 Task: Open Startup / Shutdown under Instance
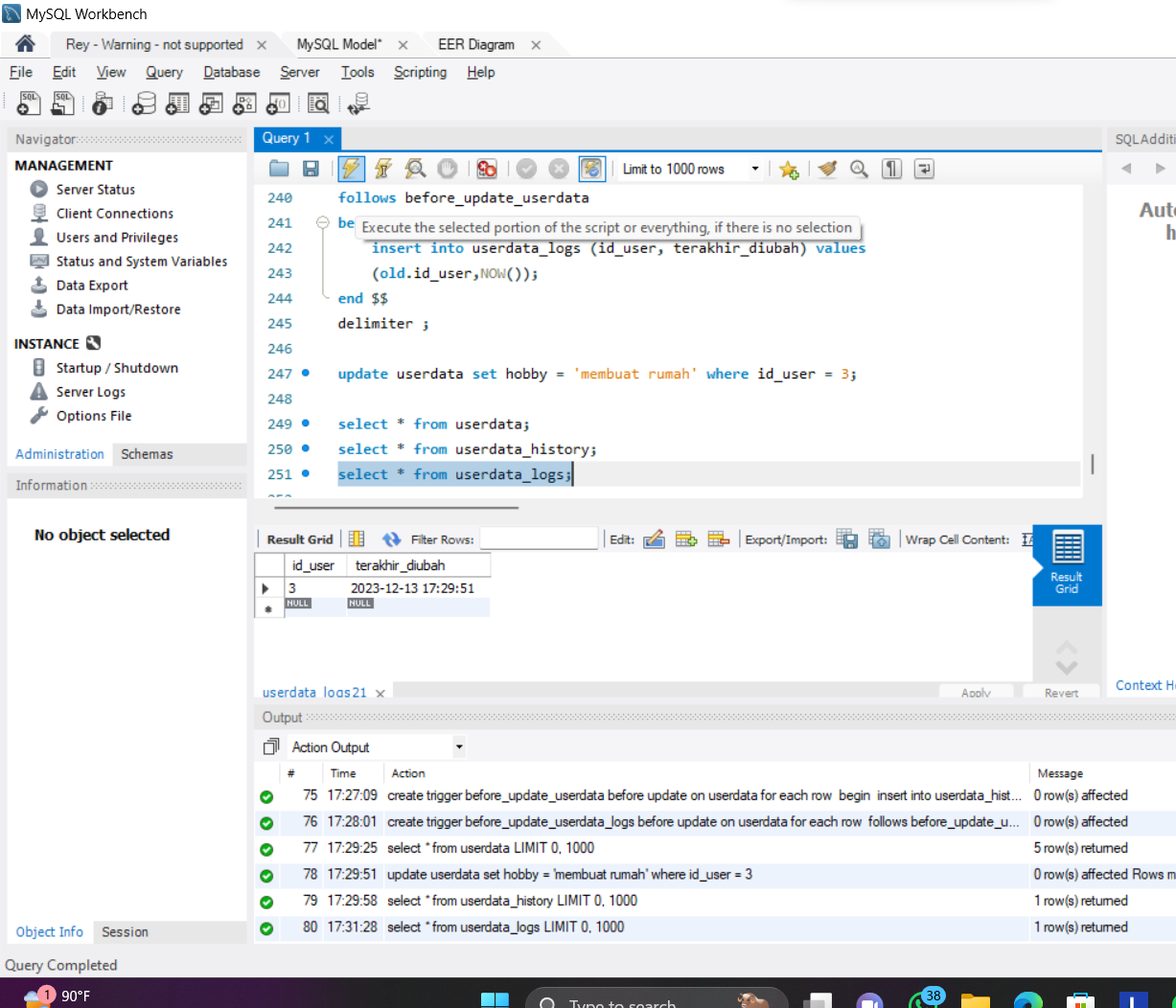(117, 368)
